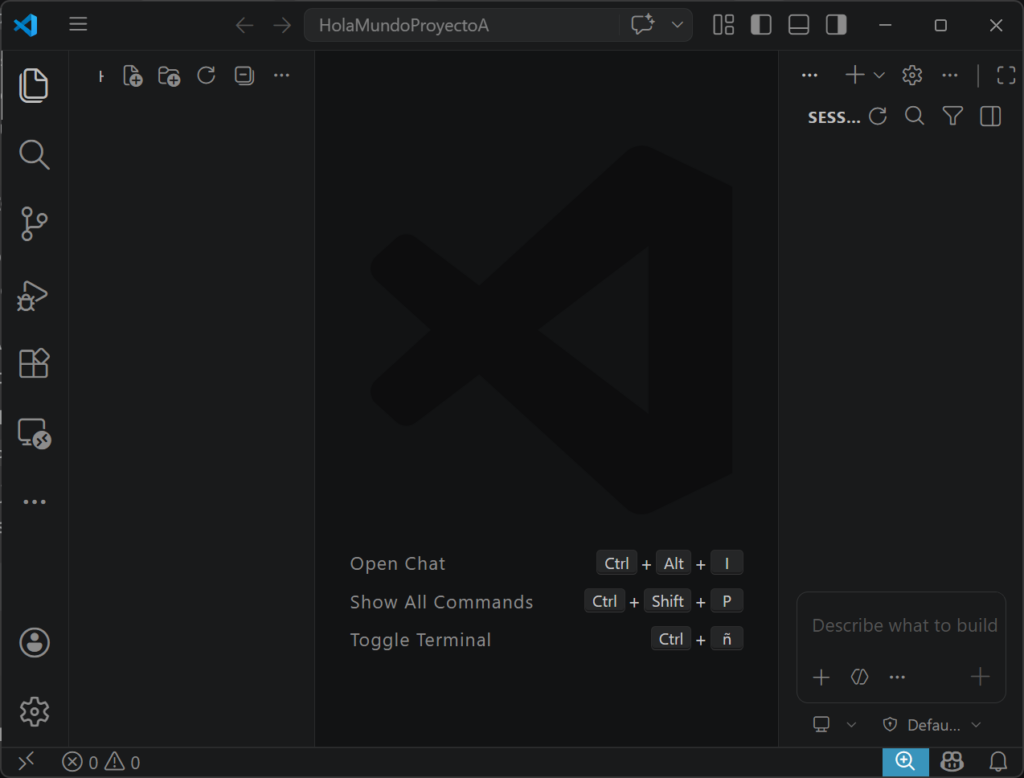The image size is (1024, 778).
Task: Toggle sessions side-by-side layout
Action: coord(991,116)
